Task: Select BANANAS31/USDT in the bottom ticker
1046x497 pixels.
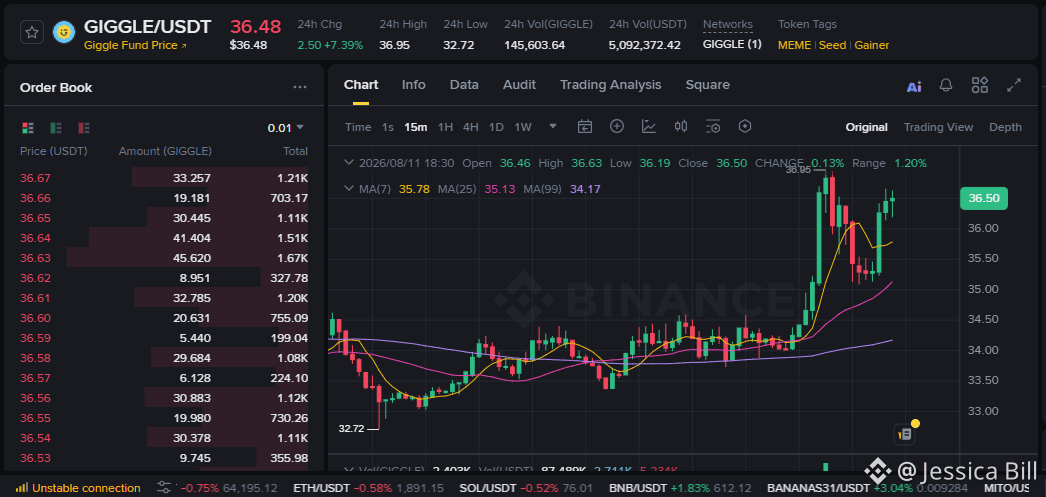Action: (x=820, y=488)
